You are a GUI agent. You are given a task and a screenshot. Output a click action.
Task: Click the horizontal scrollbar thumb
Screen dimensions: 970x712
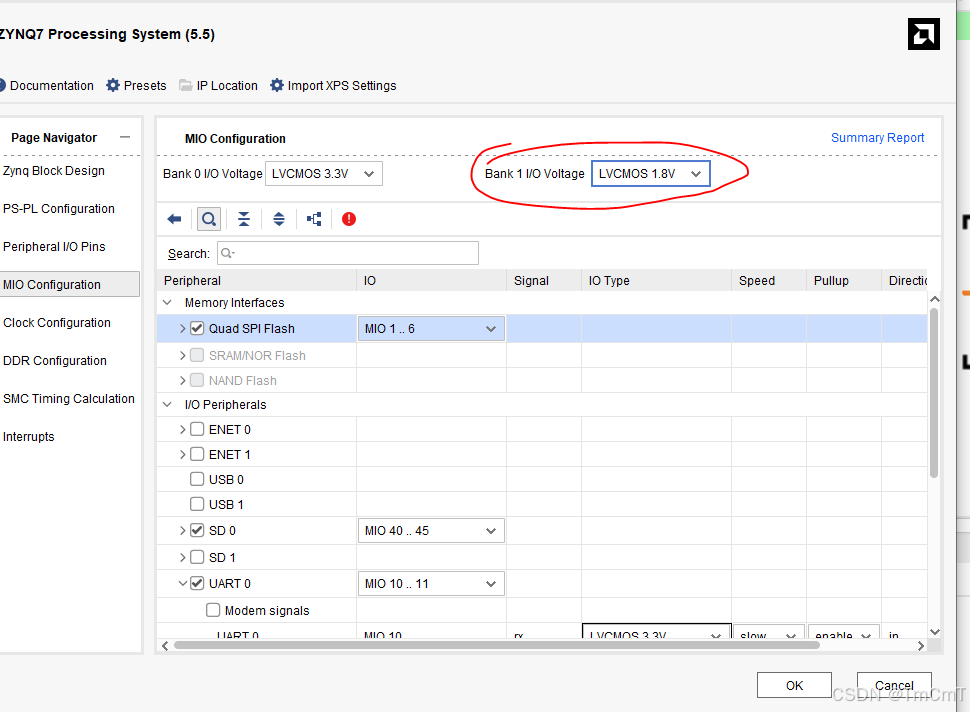click(497, 645)
